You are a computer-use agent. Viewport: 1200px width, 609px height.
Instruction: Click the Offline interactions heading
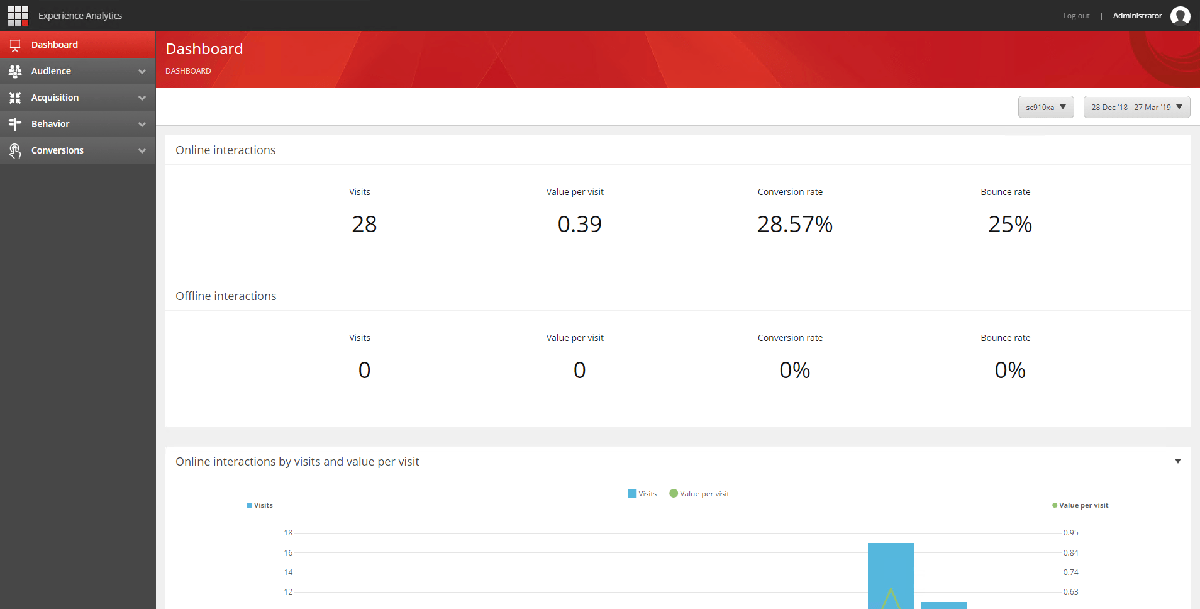pyautogui.click(x=226, y=296)
